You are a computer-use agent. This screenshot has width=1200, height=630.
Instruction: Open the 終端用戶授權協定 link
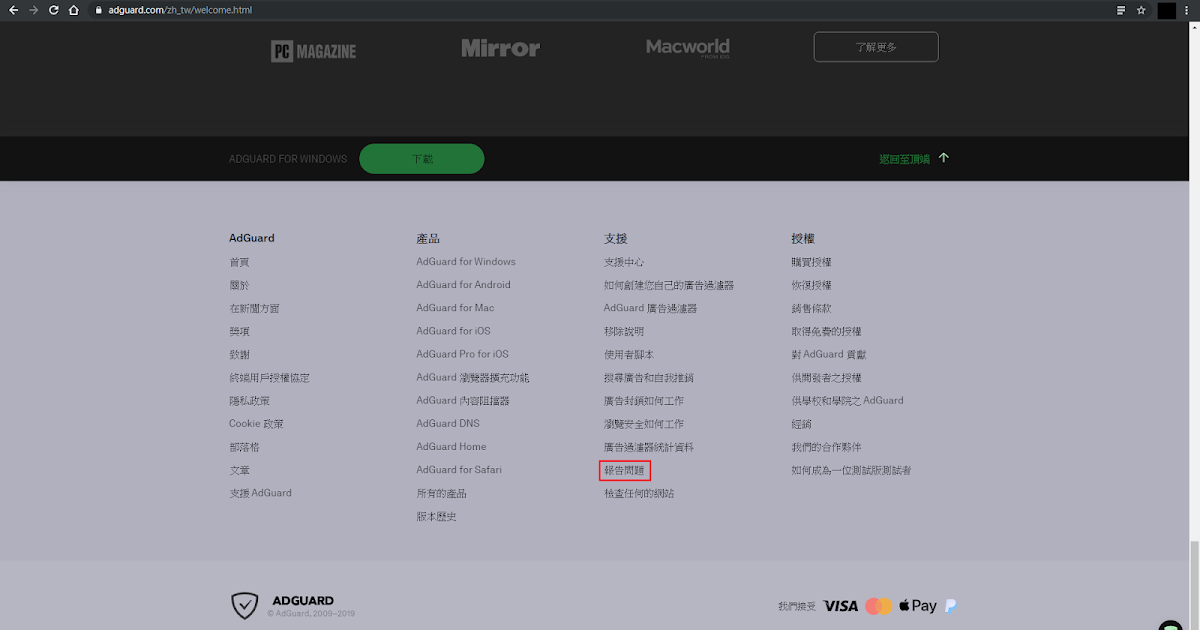(x=269, y=378)
